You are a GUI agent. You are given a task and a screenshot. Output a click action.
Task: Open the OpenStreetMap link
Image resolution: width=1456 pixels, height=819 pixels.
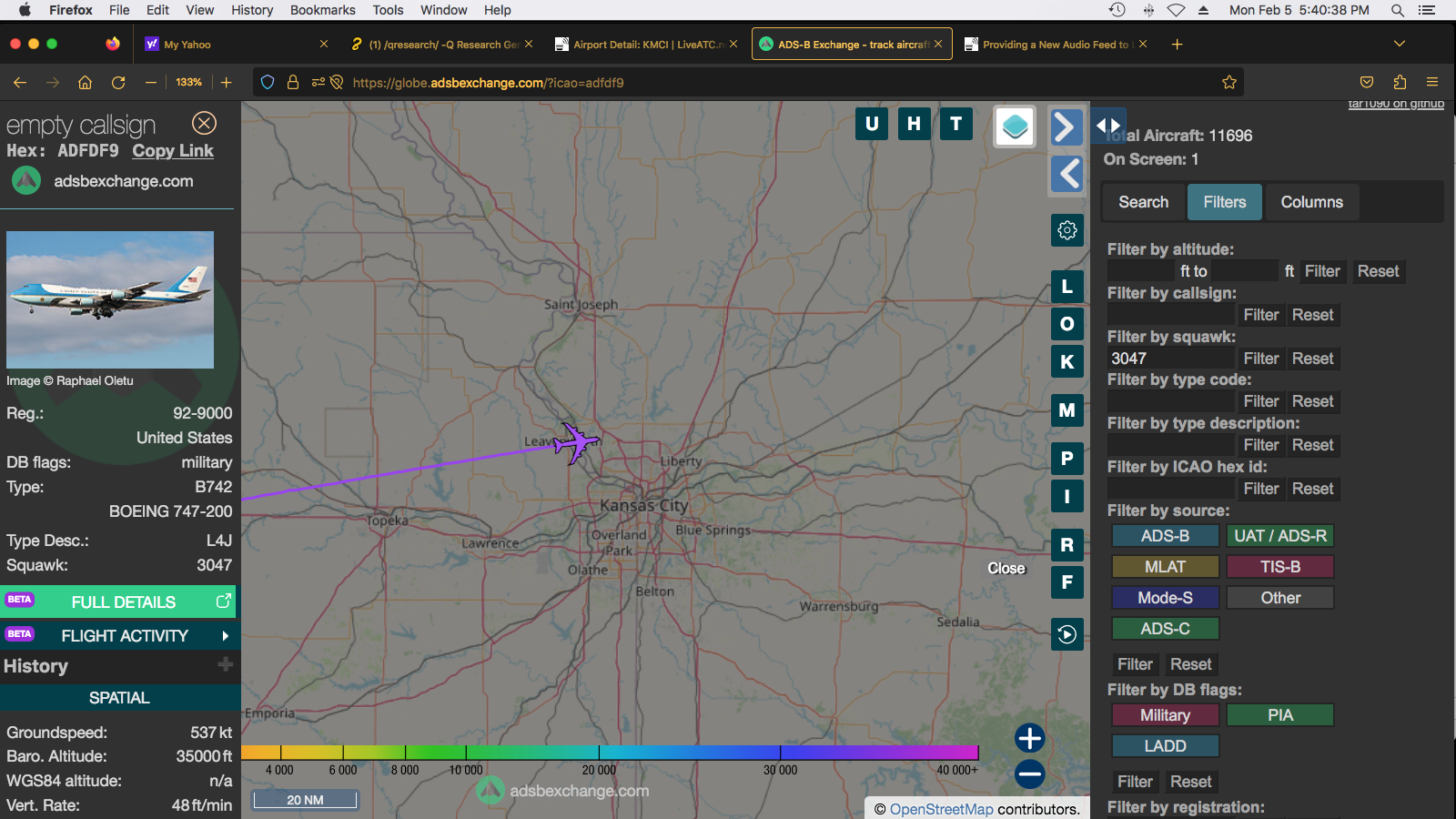[941, 809]
